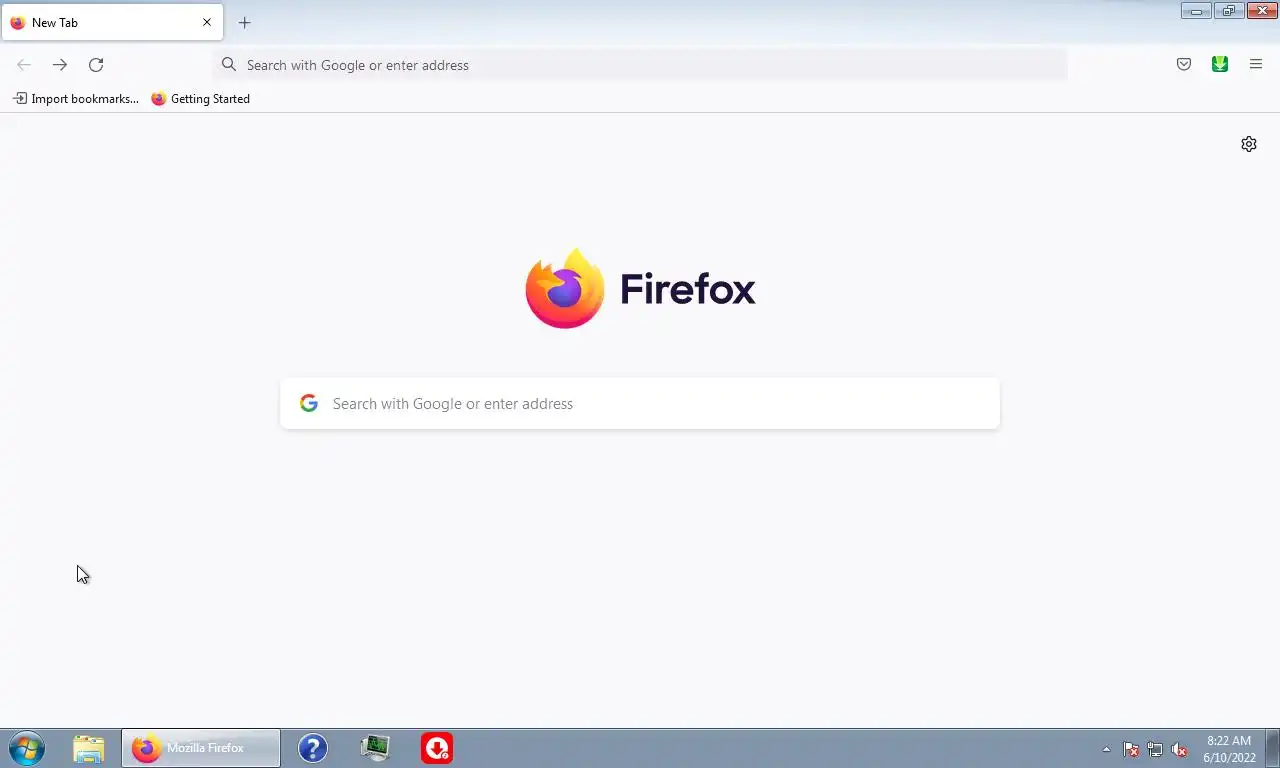Show hidden tray icons arrow
Image resolution: width=1280 pixels, height=768 pixels.
(1106, 749)
